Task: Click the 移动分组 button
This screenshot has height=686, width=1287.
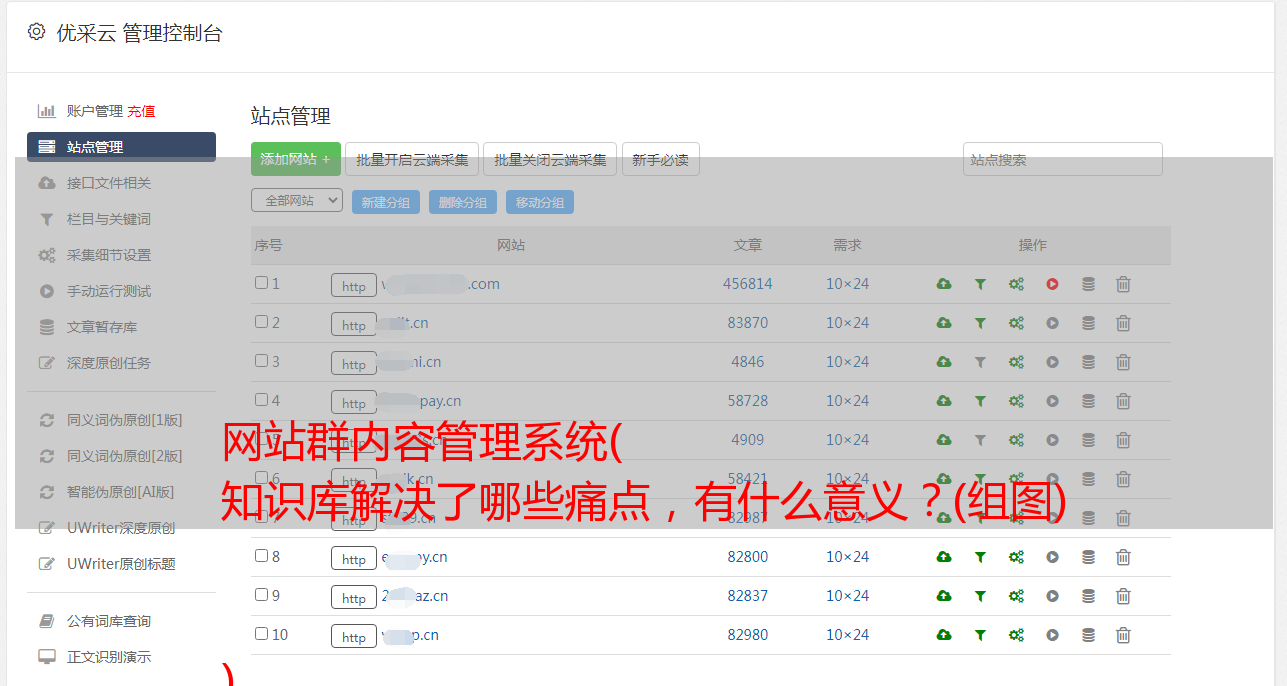Action: pos(540,202)
